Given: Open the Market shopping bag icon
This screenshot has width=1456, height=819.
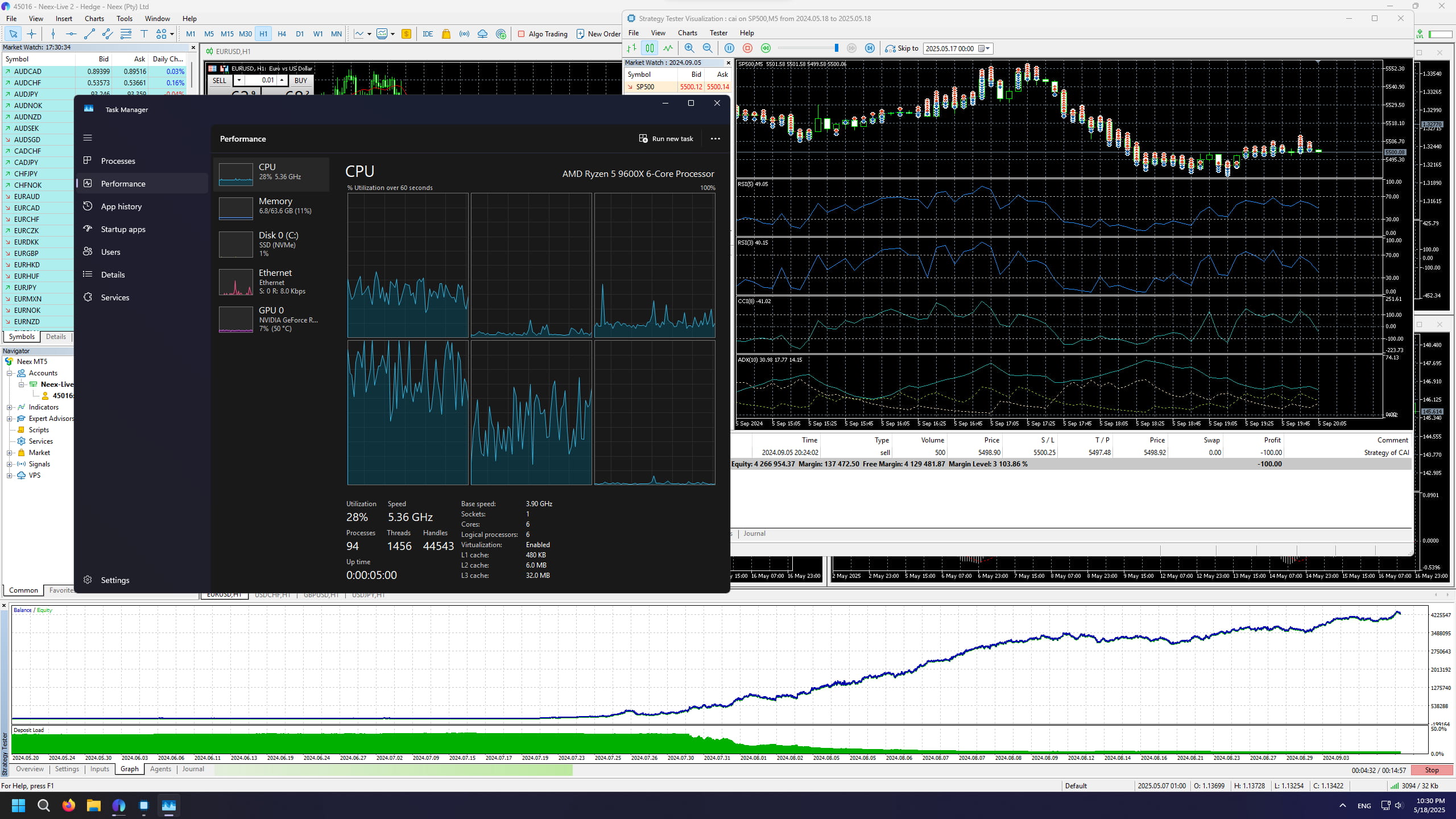Looking at the screenshot, I should pyautogui.click(x=446, y=34).
